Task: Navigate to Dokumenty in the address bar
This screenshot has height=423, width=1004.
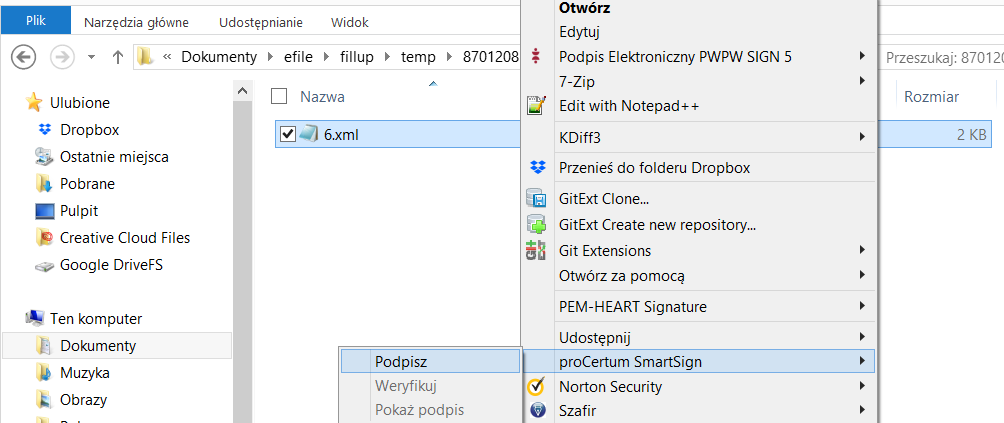Action: 219,57
